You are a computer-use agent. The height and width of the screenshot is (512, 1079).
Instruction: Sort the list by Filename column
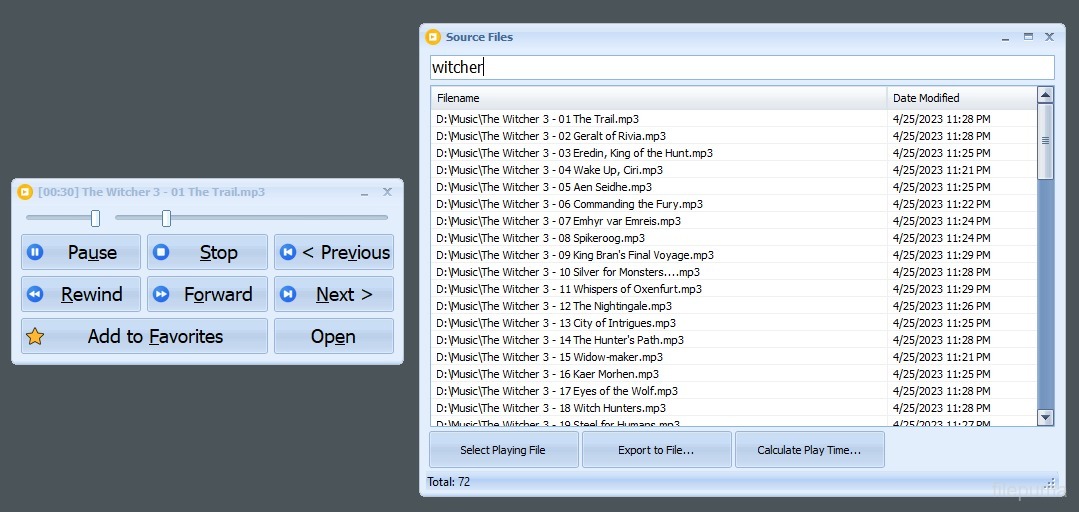pyautogui.click(x=658, y=98)
